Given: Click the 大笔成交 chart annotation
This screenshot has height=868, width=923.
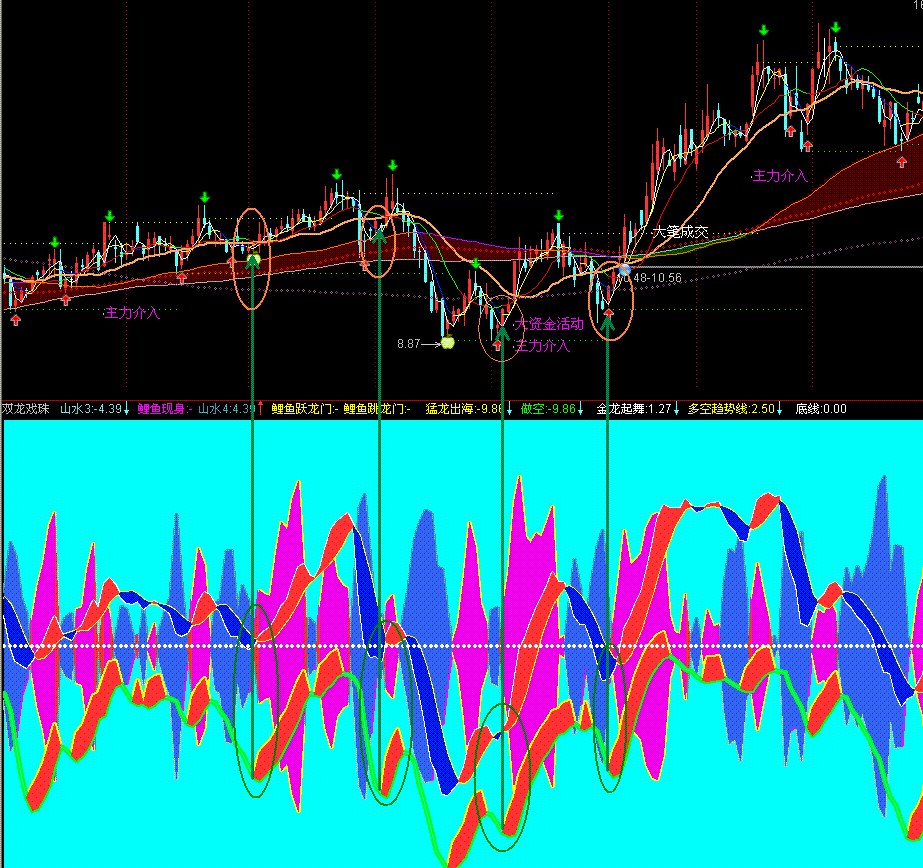Looking at the screenshot, I should point(680,232).
